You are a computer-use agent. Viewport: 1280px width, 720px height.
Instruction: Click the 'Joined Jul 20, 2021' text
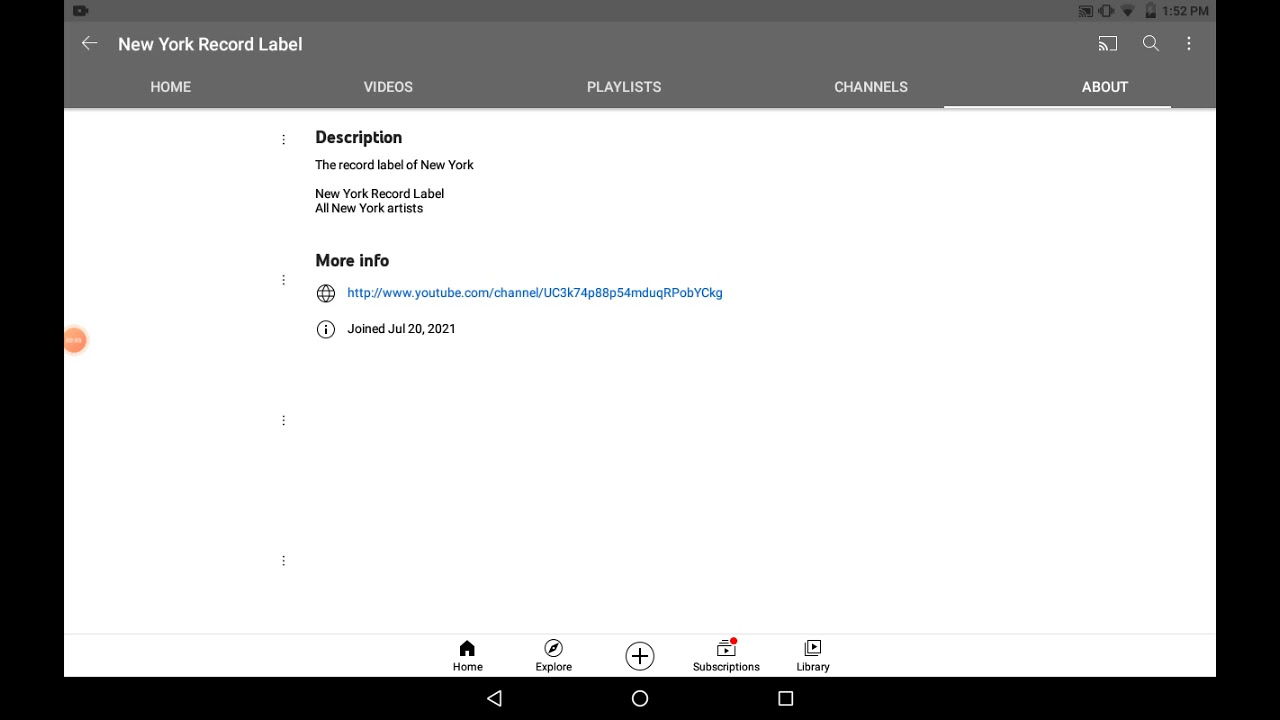(x=401, y=329)
